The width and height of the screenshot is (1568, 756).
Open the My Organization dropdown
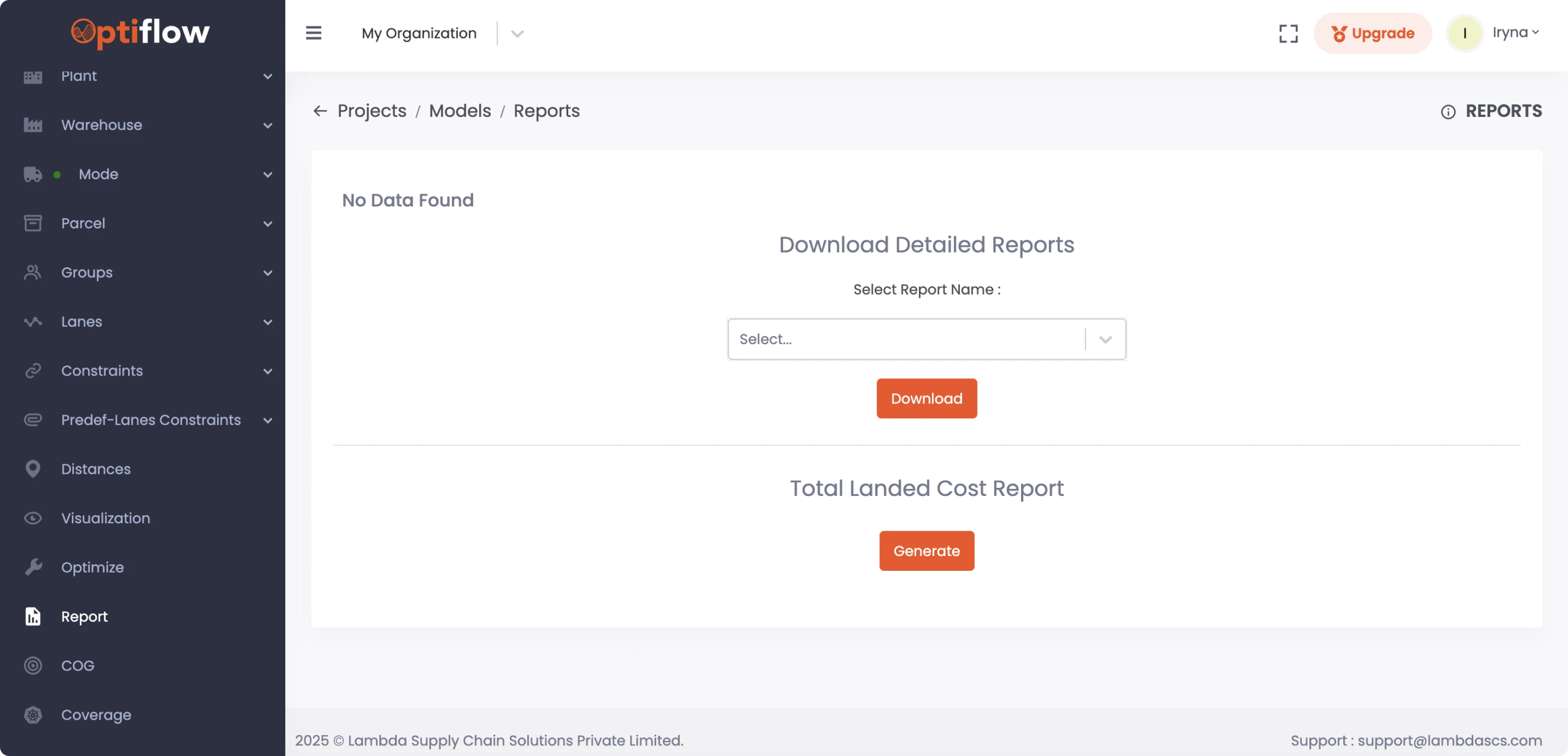517,33
